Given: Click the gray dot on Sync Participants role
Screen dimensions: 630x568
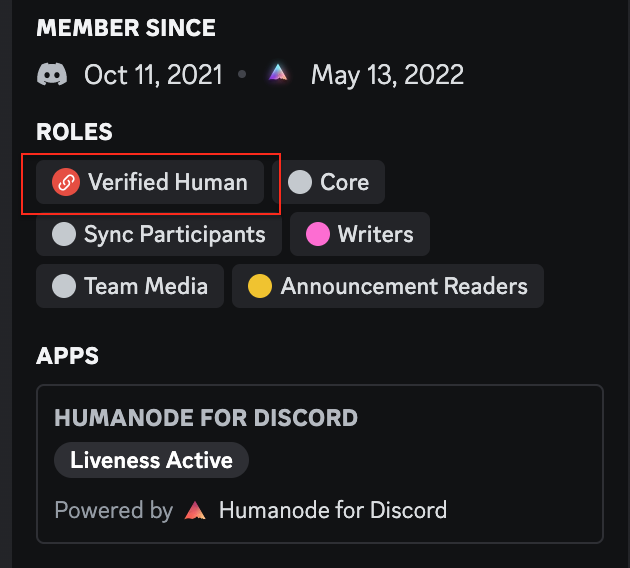Looking at the screenshot, I should [64, 234].
